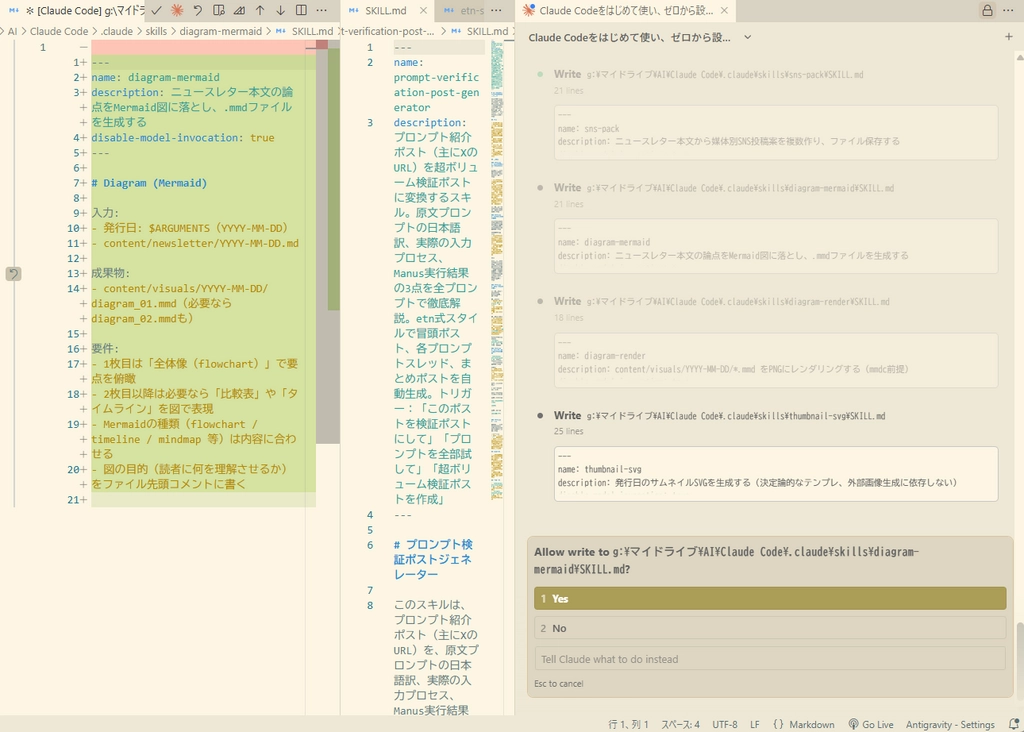Open the Write thumbnail-svg SKILL.md entry
1024x732 pixels.
pyautogui.click(x=720, y=415)
